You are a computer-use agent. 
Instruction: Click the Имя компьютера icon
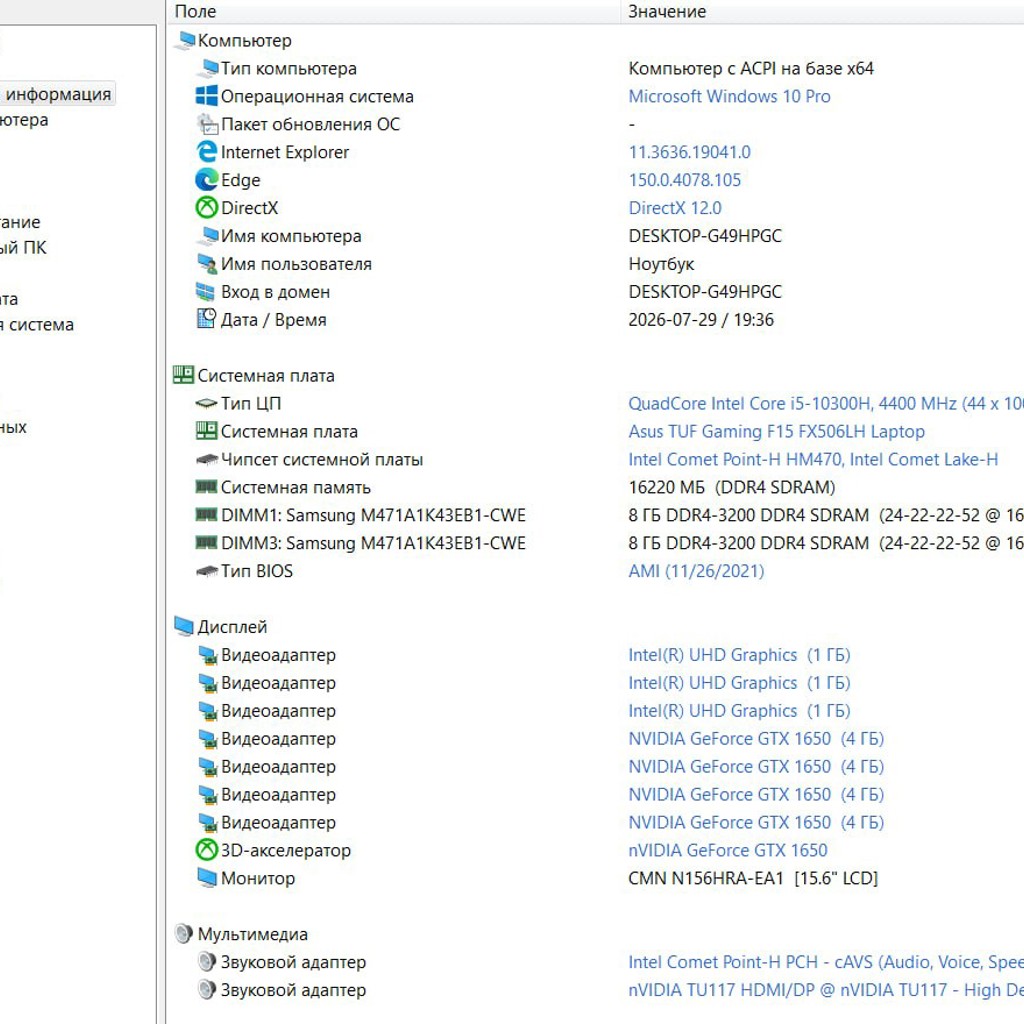[x=208, y=236]
